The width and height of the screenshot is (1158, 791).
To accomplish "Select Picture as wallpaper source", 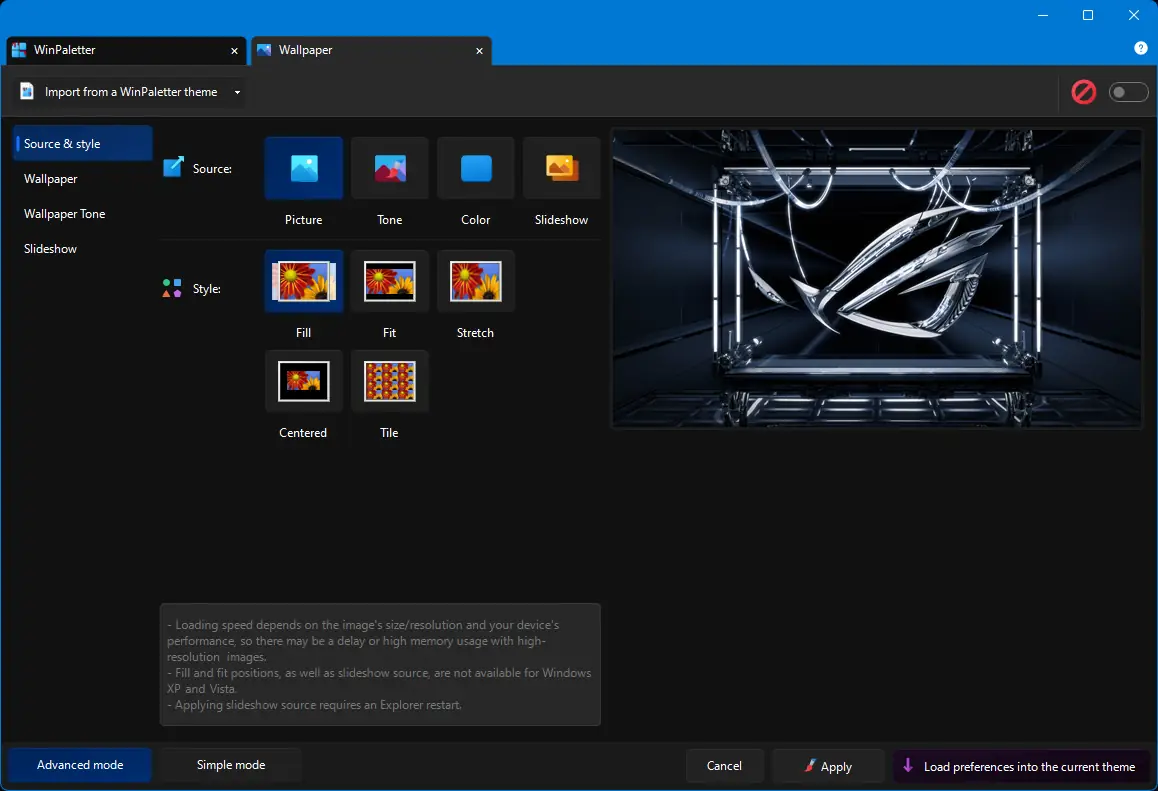I will (x=304, y=168).
